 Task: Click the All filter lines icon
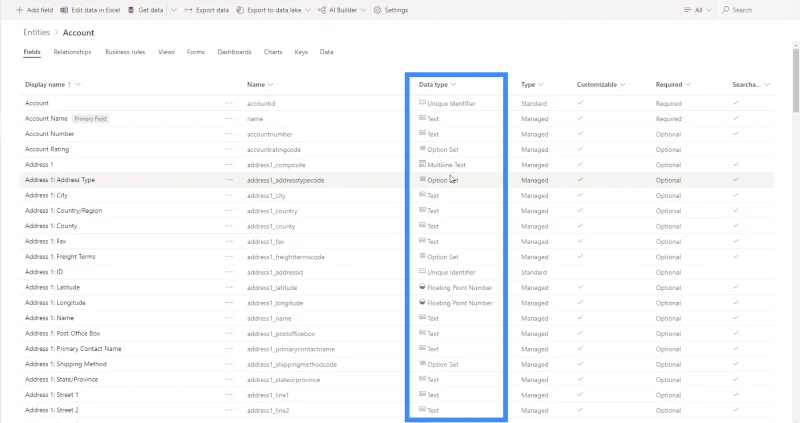687,10
